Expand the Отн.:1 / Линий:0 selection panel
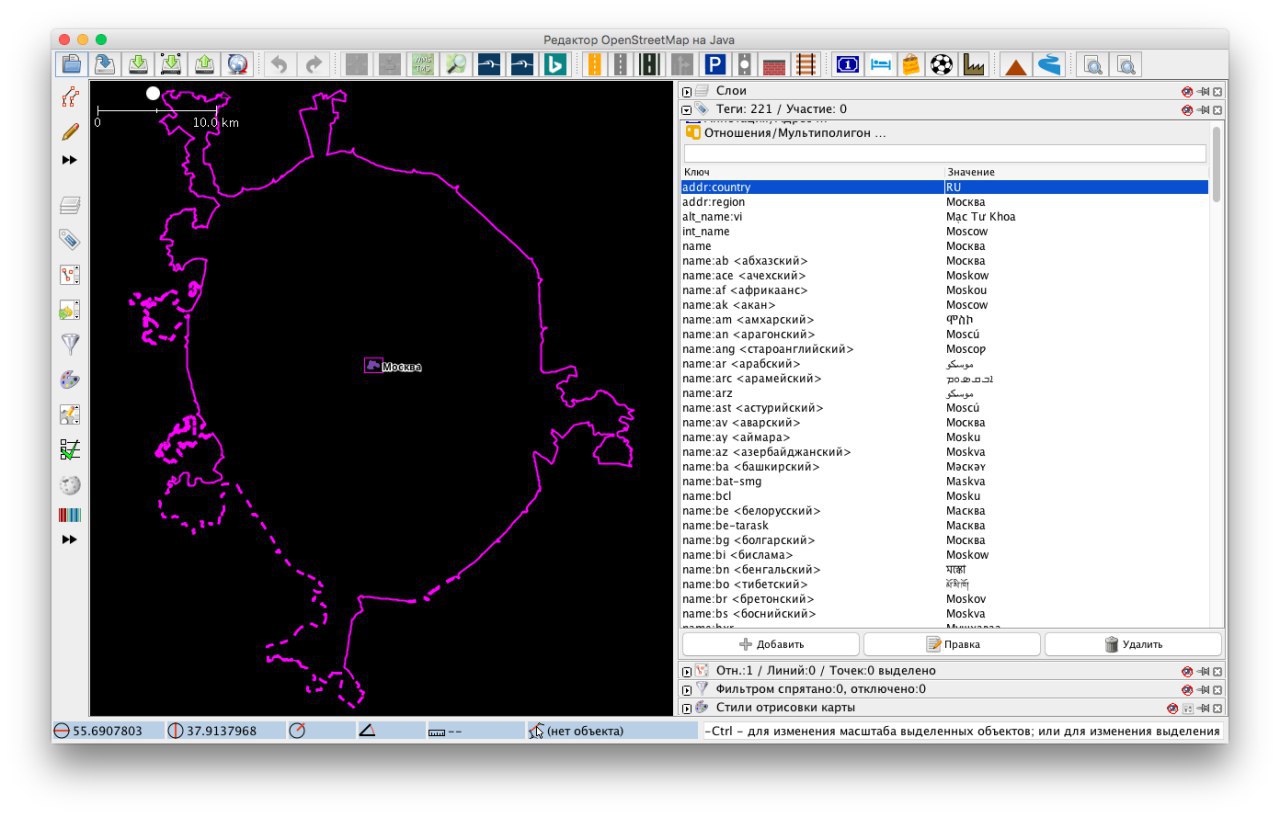This screenshot has height=817, width=1280. (x=687, y=671)
